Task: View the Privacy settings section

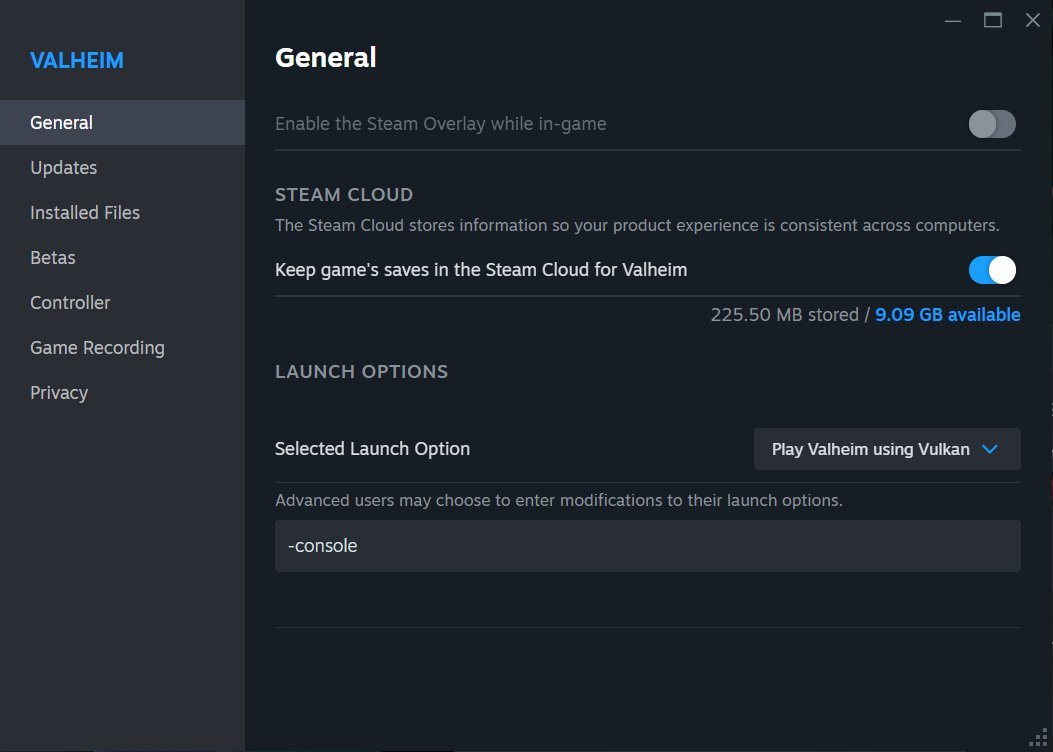Action: pyautogui.click(x=59, y=392)
